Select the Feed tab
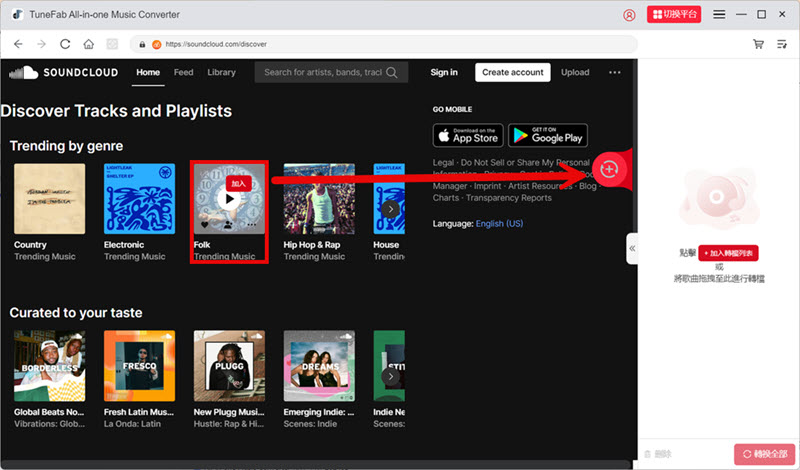 pos(183,72)
